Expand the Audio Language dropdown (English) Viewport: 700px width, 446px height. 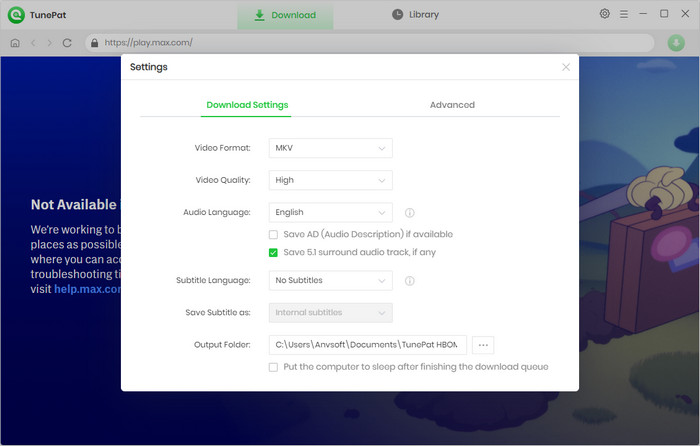(330, 213)
